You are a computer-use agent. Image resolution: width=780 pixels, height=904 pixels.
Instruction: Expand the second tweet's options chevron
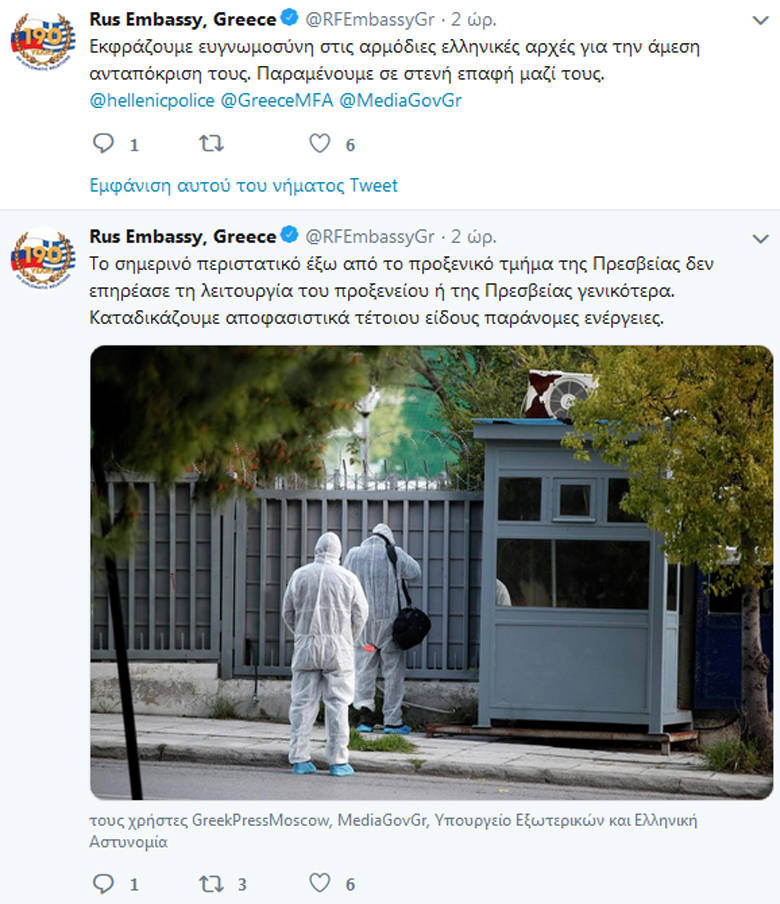761,239
